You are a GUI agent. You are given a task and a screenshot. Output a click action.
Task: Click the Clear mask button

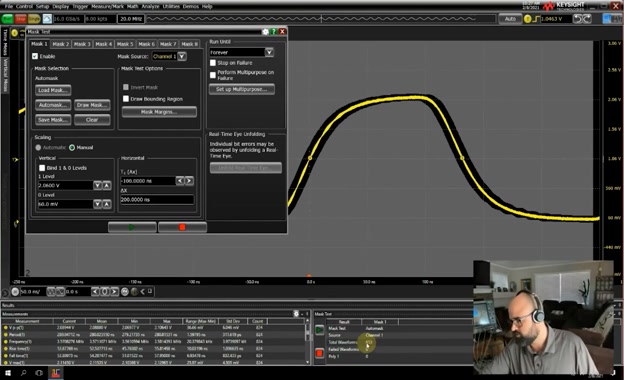click(x=92, y=120)
